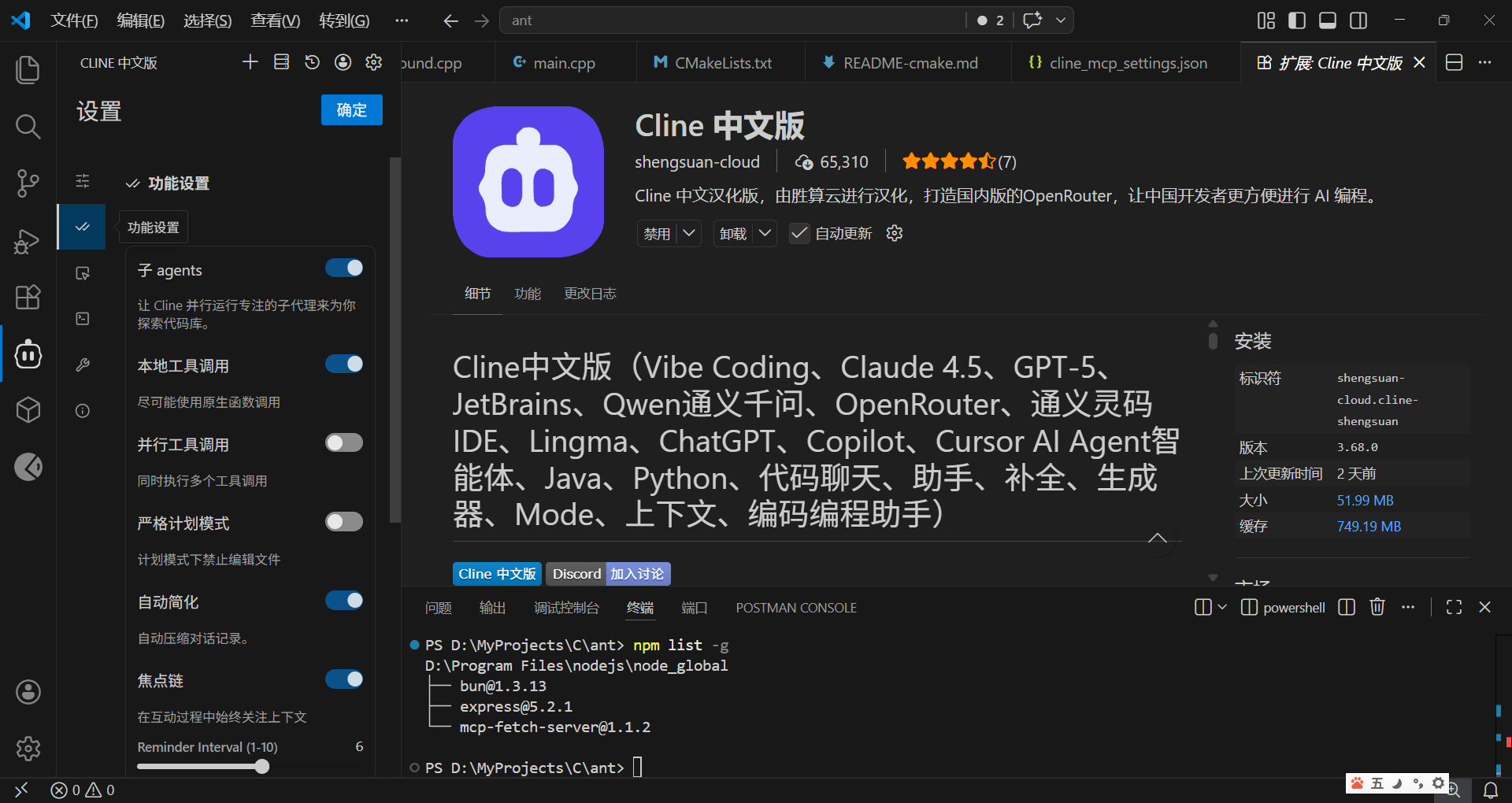Open Cline settings gear in panel header

point(374,62)
